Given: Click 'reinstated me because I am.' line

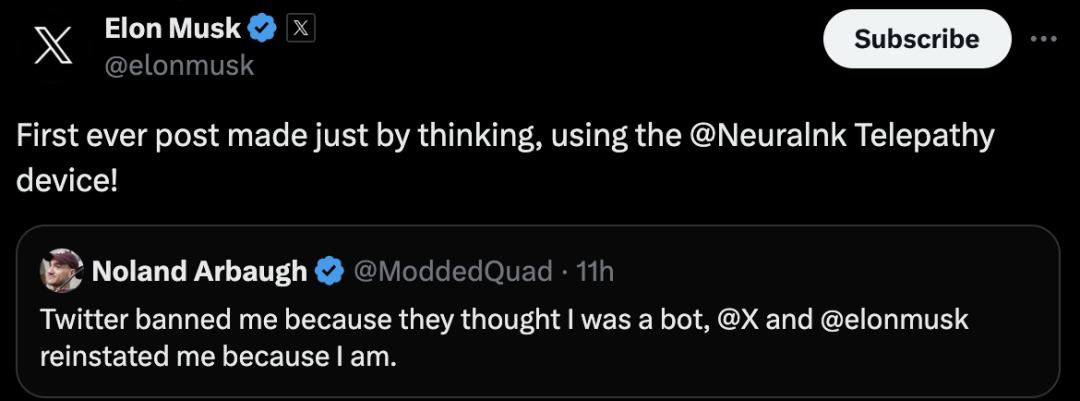Looking at the screenshot, I should click(x=218, y=357).
